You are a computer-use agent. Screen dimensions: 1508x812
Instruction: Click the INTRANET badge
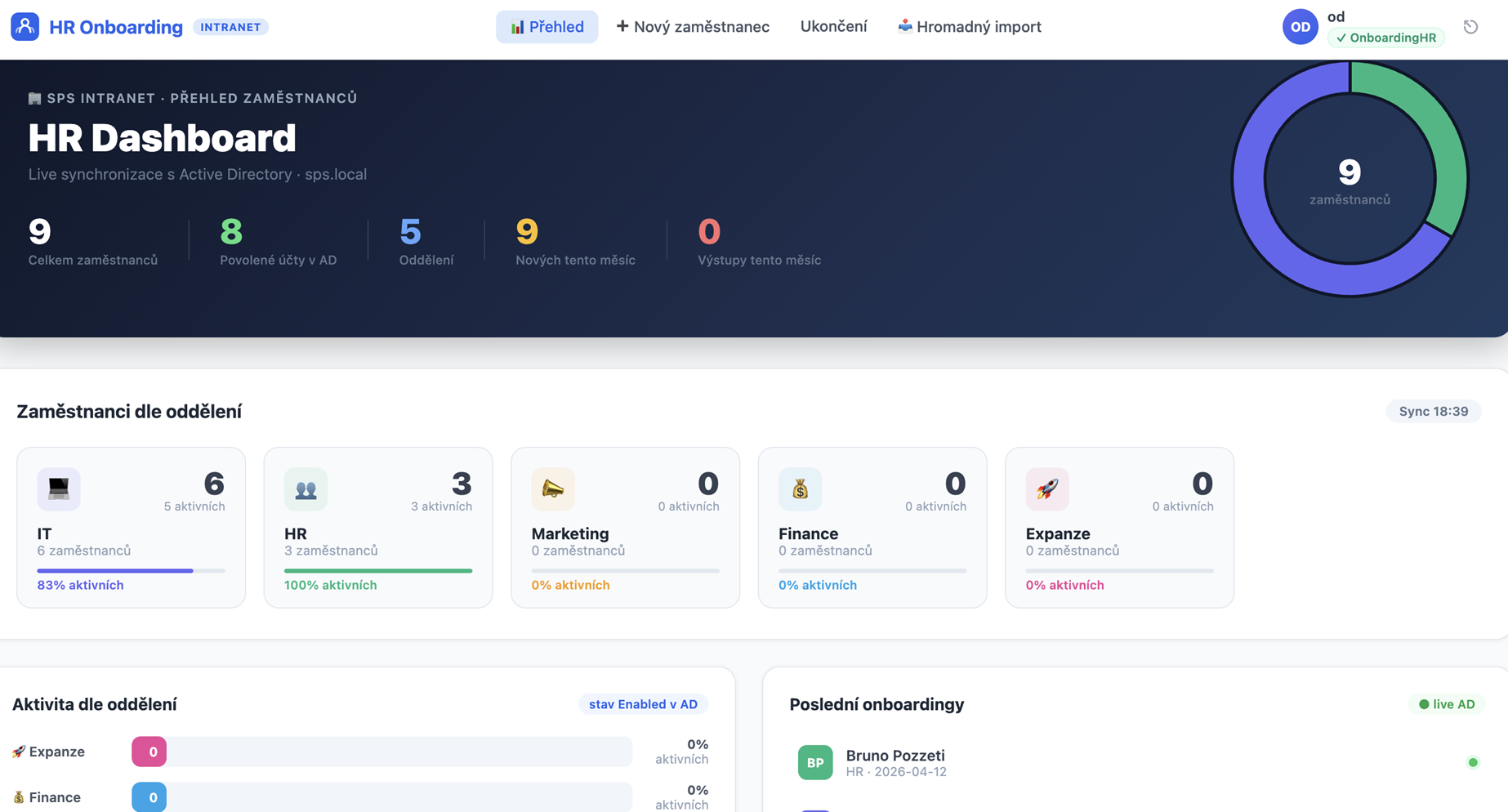[230, 27]
